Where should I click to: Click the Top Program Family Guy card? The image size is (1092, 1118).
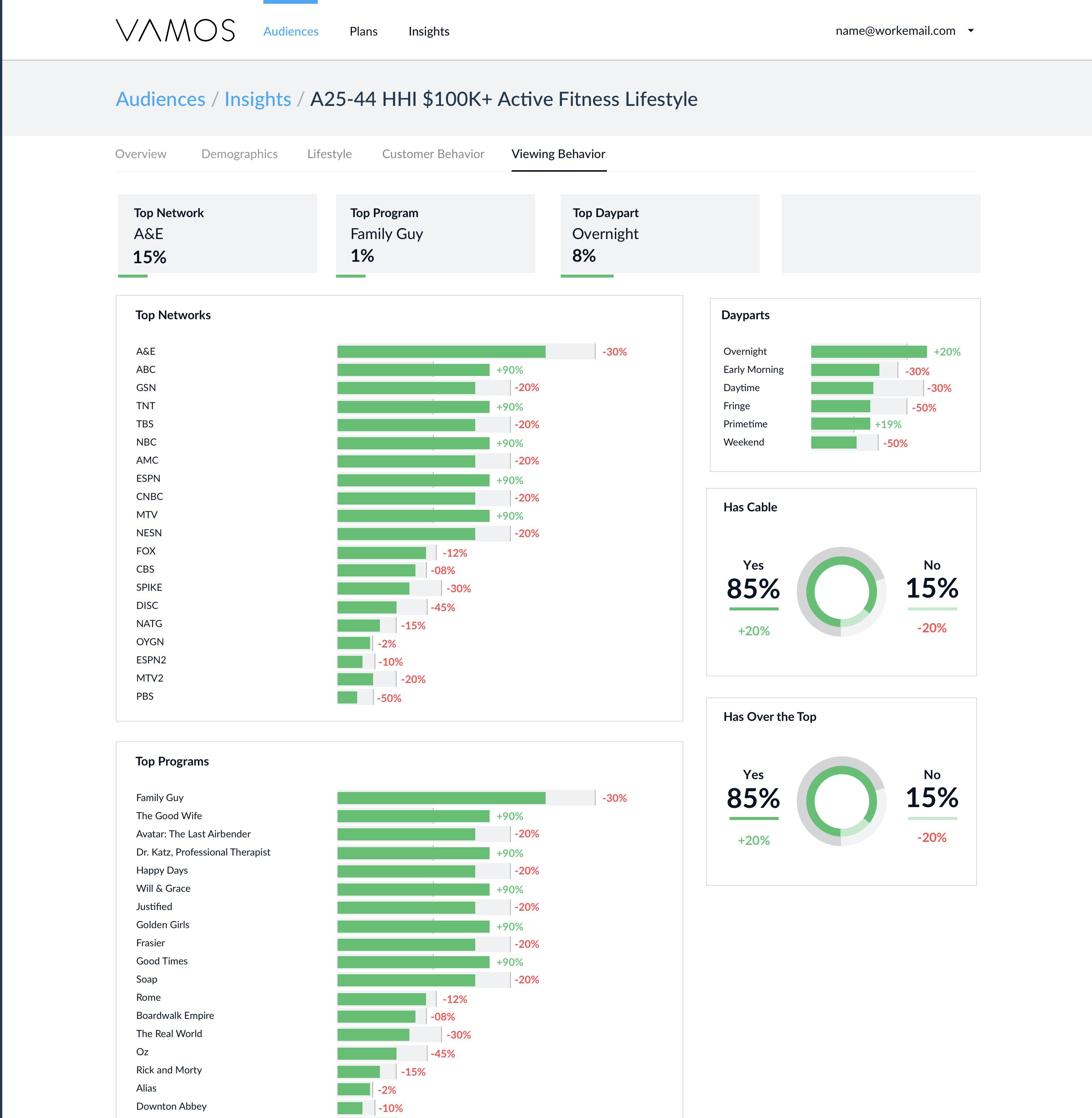[x=435, y=234]
